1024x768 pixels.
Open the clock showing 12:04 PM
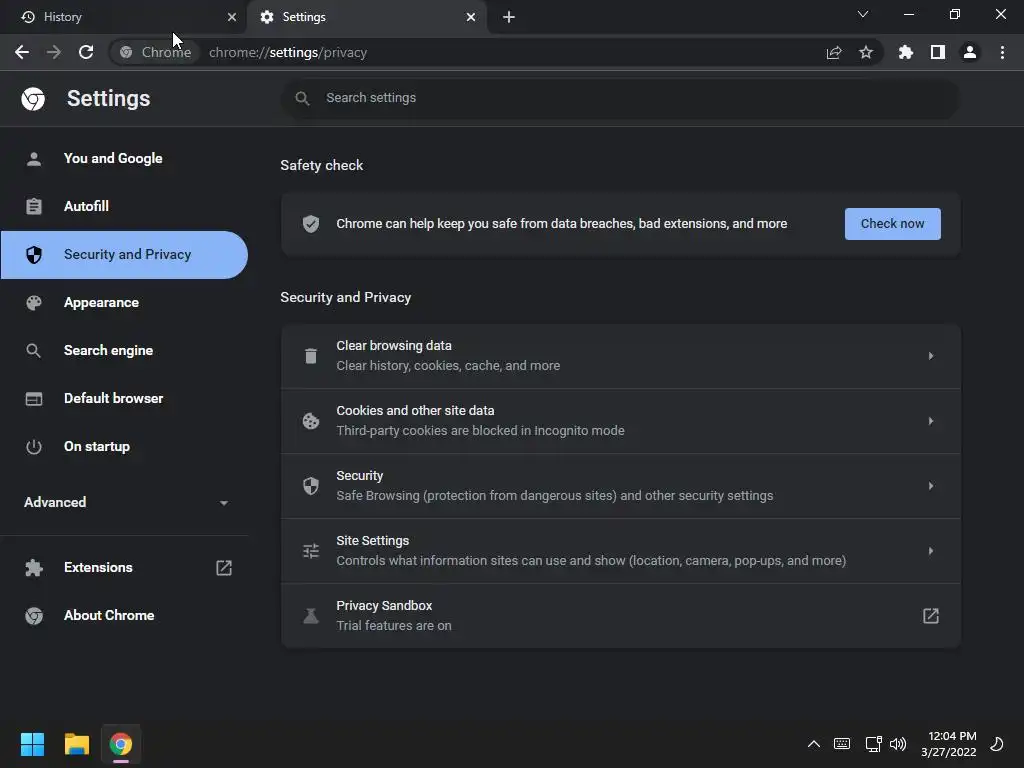(949, 744)
